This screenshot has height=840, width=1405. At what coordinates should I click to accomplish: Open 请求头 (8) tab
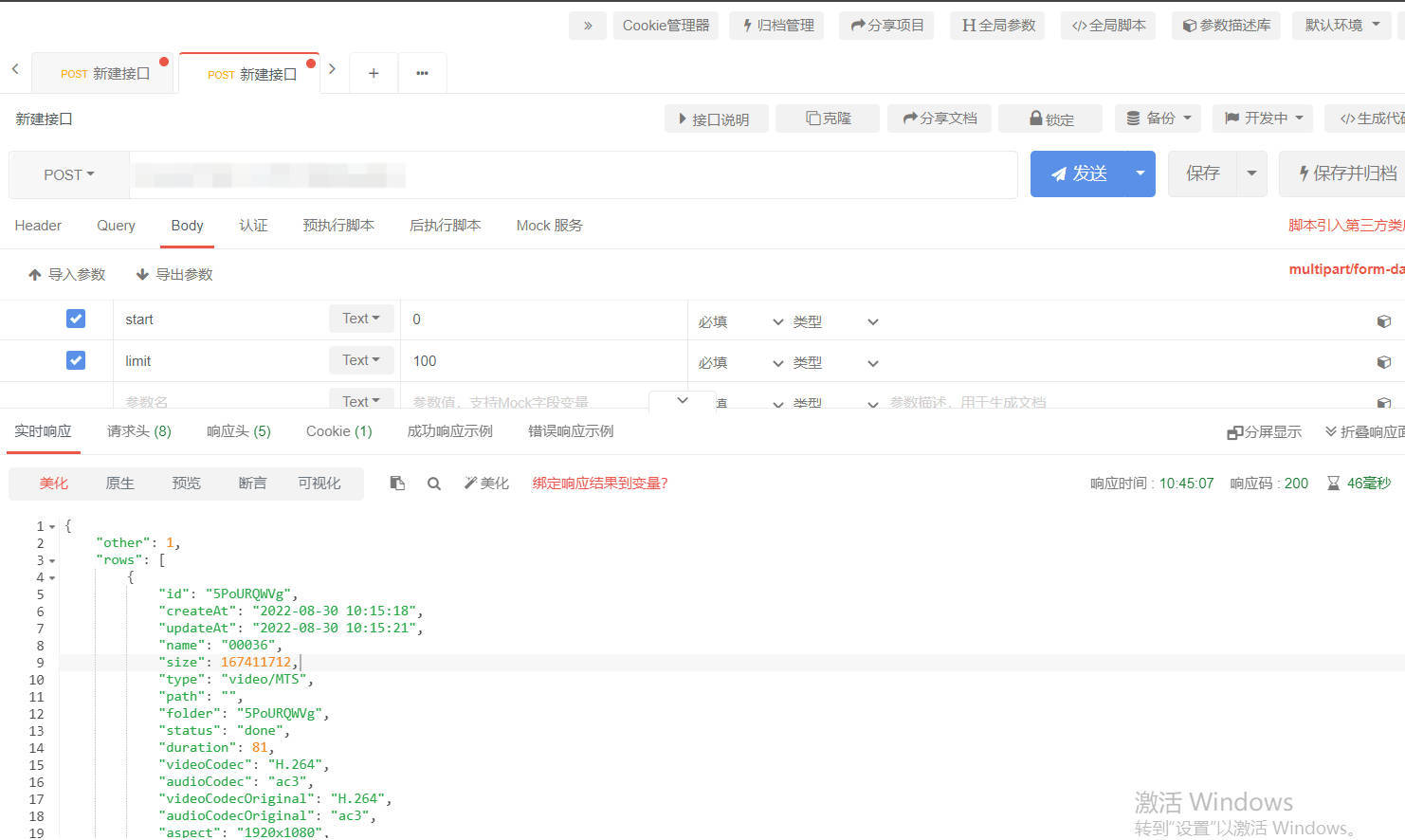click(x=139, y=431)
